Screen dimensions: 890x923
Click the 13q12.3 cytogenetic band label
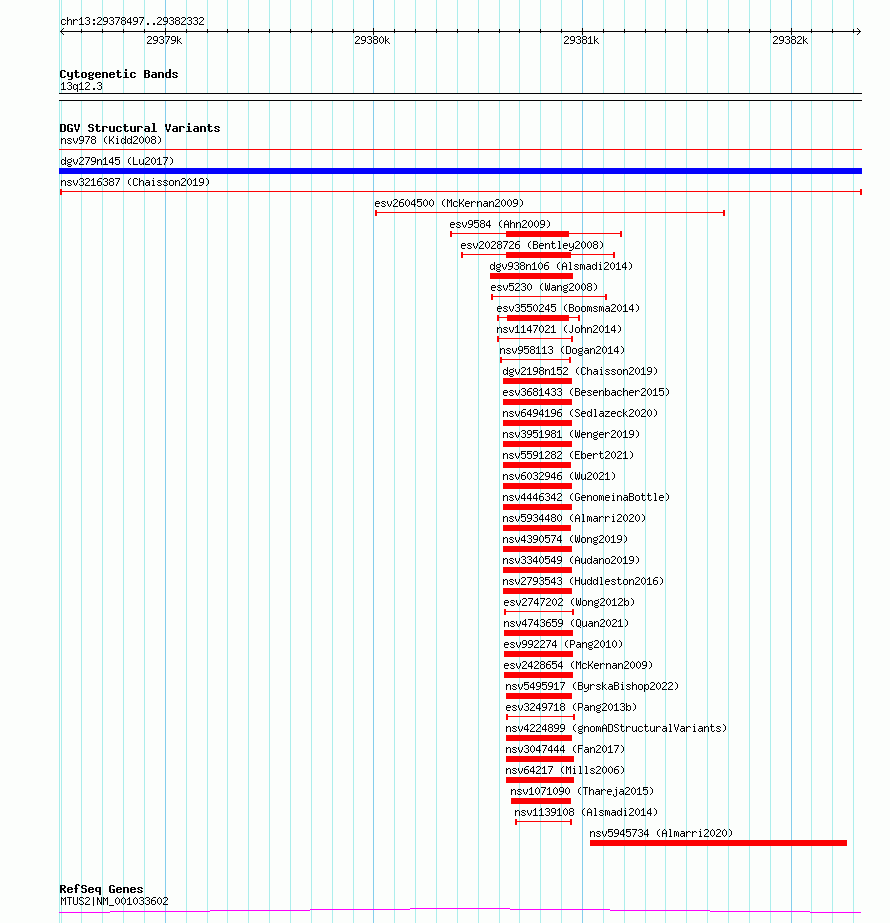pyautogui.click(x=81, y=87)
